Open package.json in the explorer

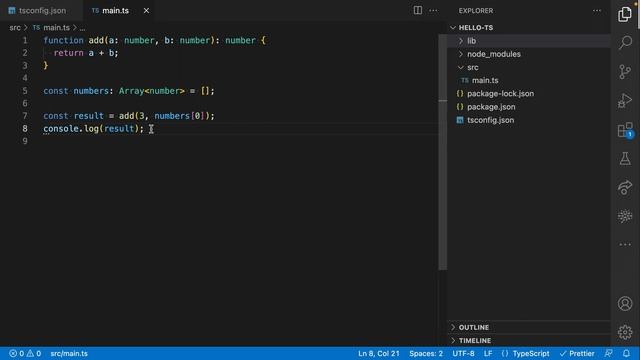(x=491, y=107)
